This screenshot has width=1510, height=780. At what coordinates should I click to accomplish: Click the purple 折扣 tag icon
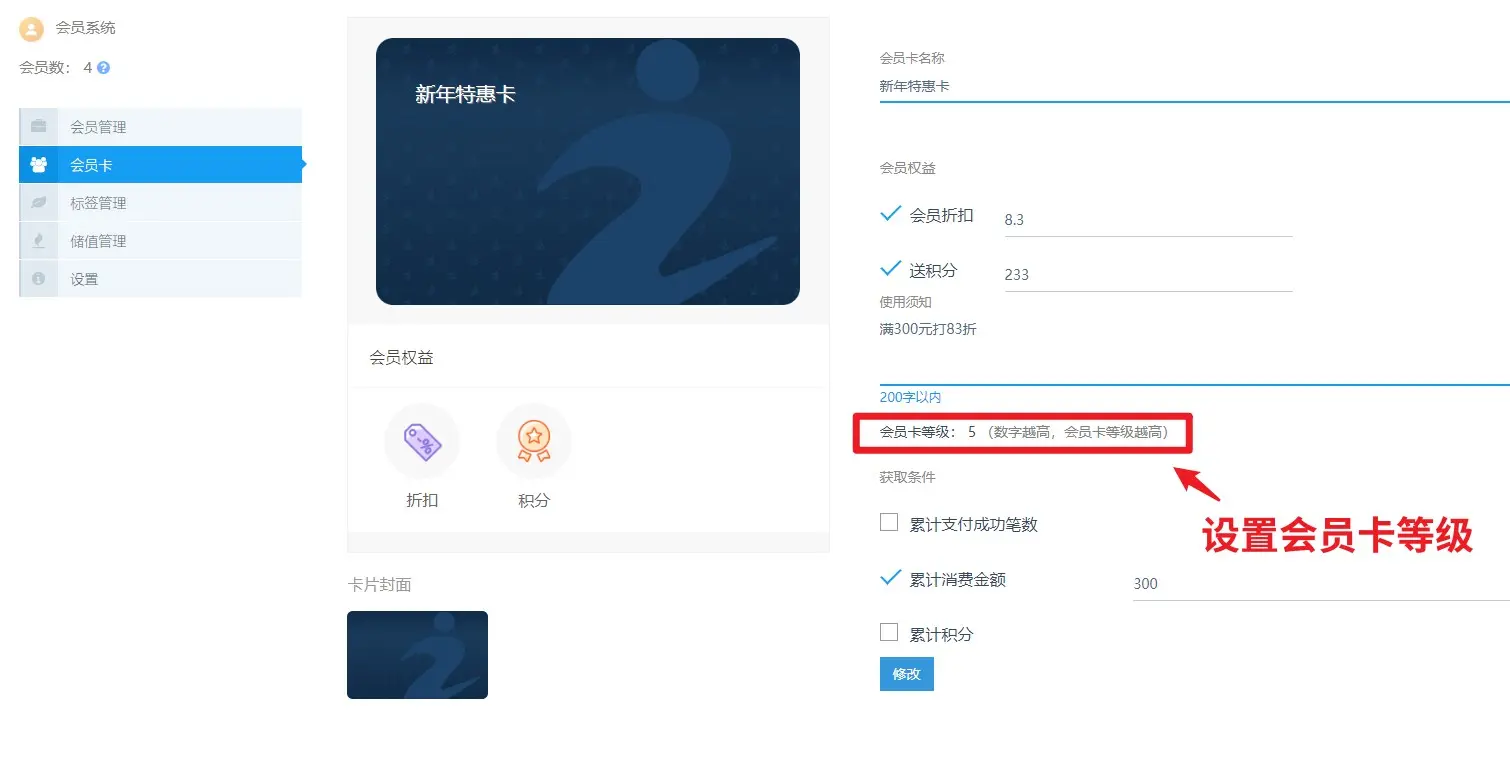tap(422, 441)
